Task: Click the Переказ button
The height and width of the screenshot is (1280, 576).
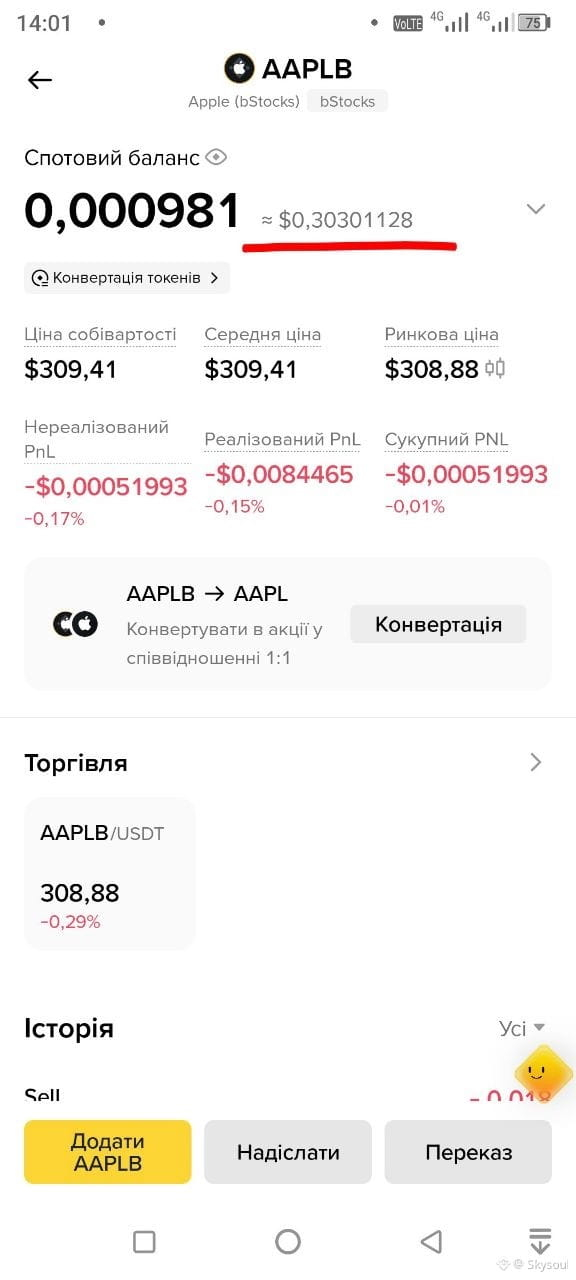Action: pyautogui.click(x=468, y=1152)
